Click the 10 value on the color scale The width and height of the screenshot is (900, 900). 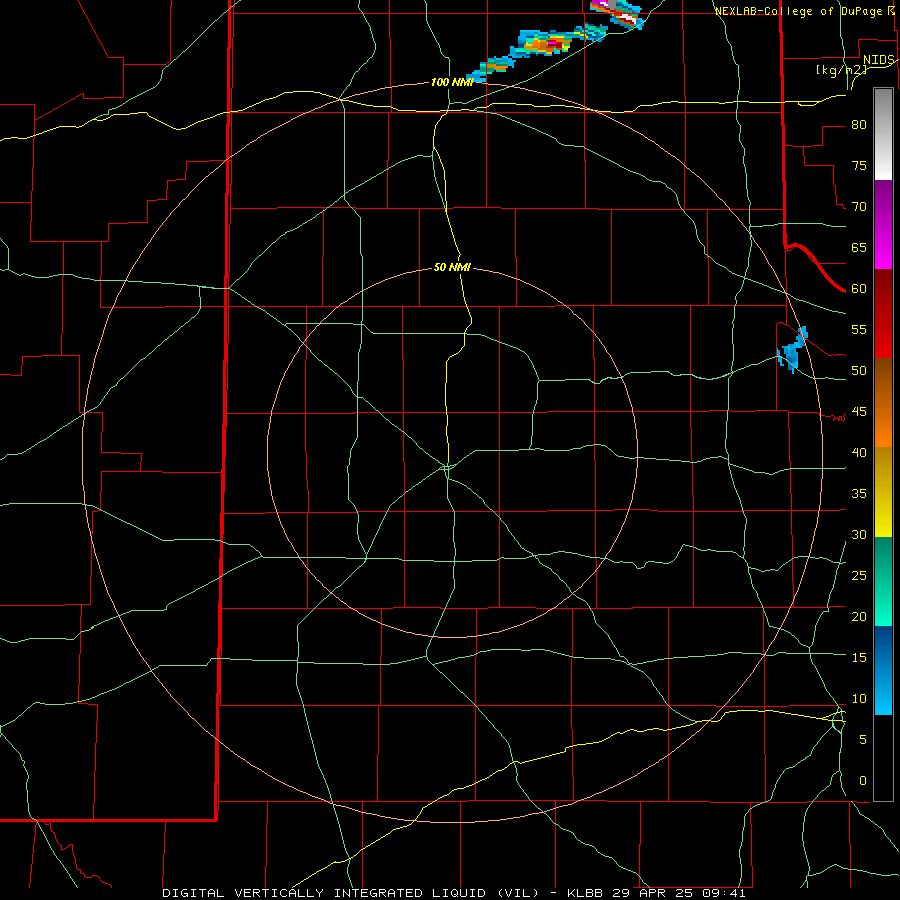click(x=859, y=699)
